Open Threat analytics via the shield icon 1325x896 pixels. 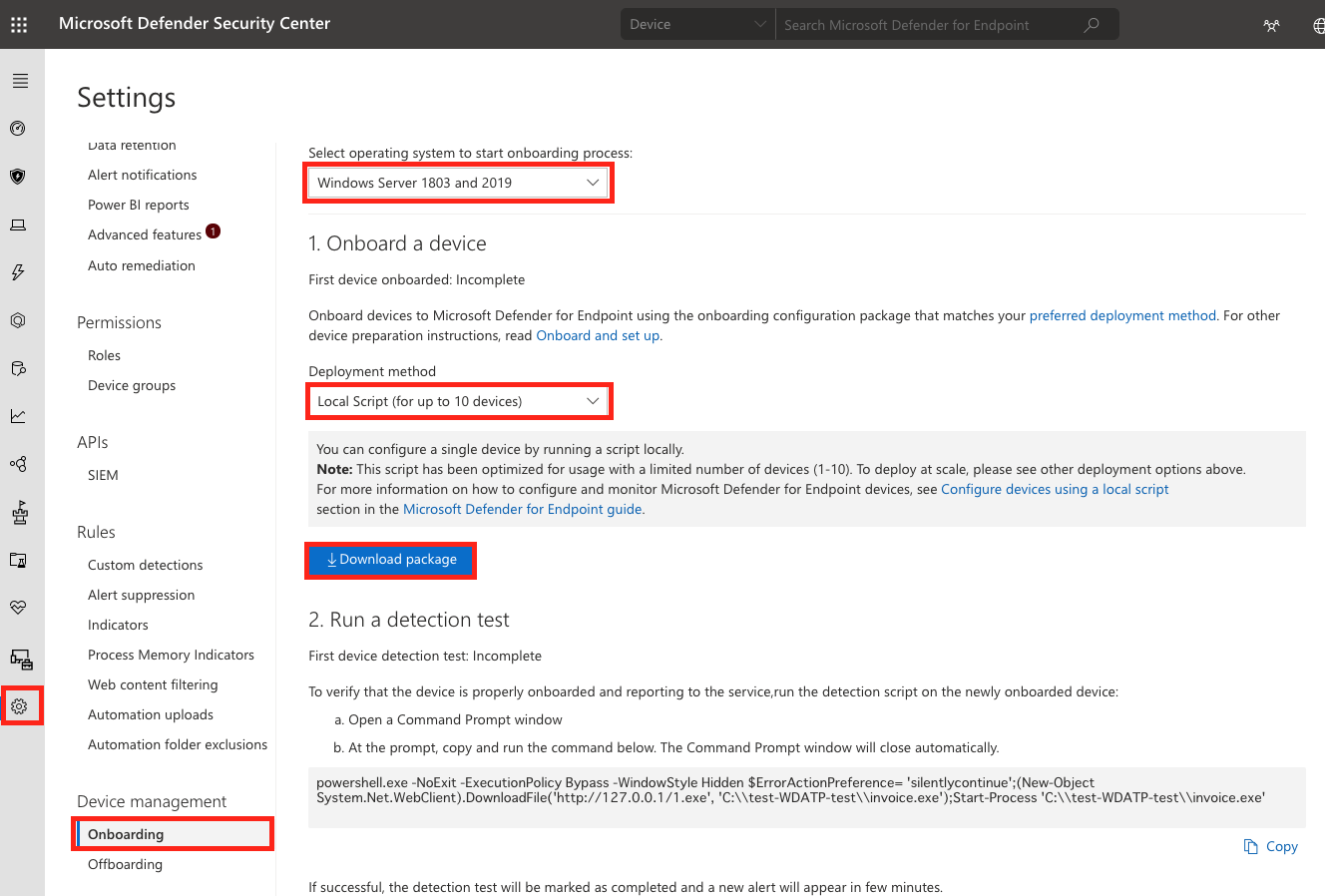[x=20, y=176]
